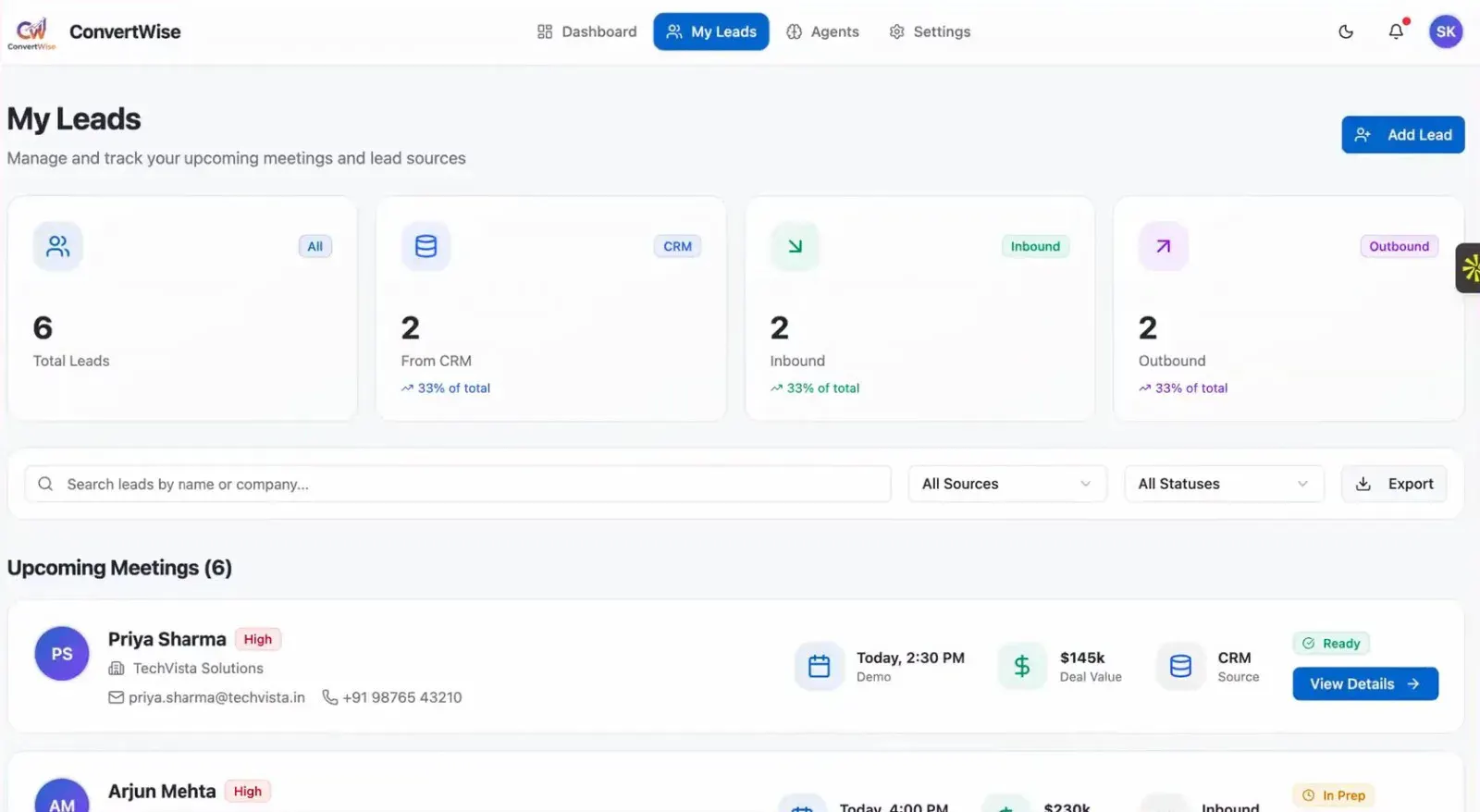Click the 33% of total text under Outbound
Image resolution: width=1480 pixels, height=812 pixels.
(1190, 388)
